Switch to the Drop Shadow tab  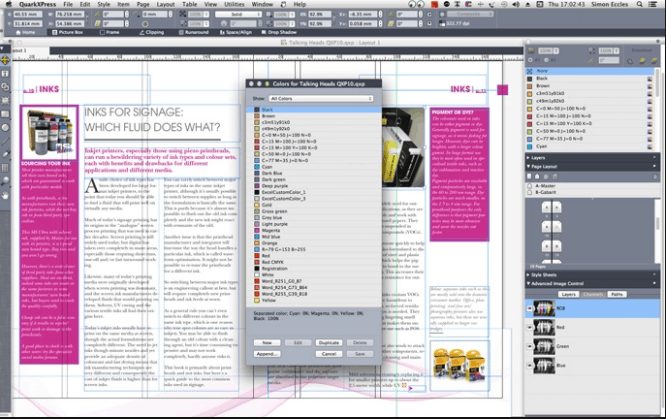pyautogui.click(x=279, y=32)
